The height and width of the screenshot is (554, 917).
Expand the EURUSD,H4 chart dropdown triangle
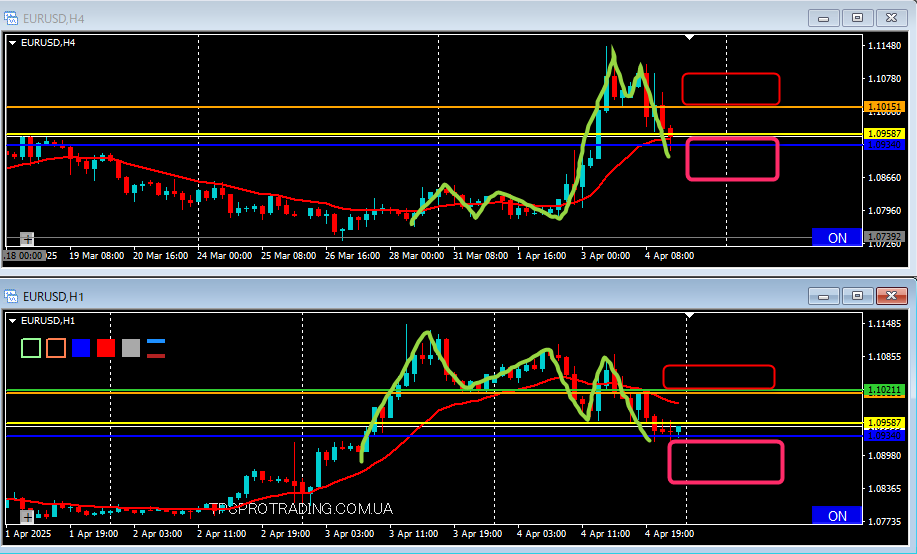tap(13, 42)
